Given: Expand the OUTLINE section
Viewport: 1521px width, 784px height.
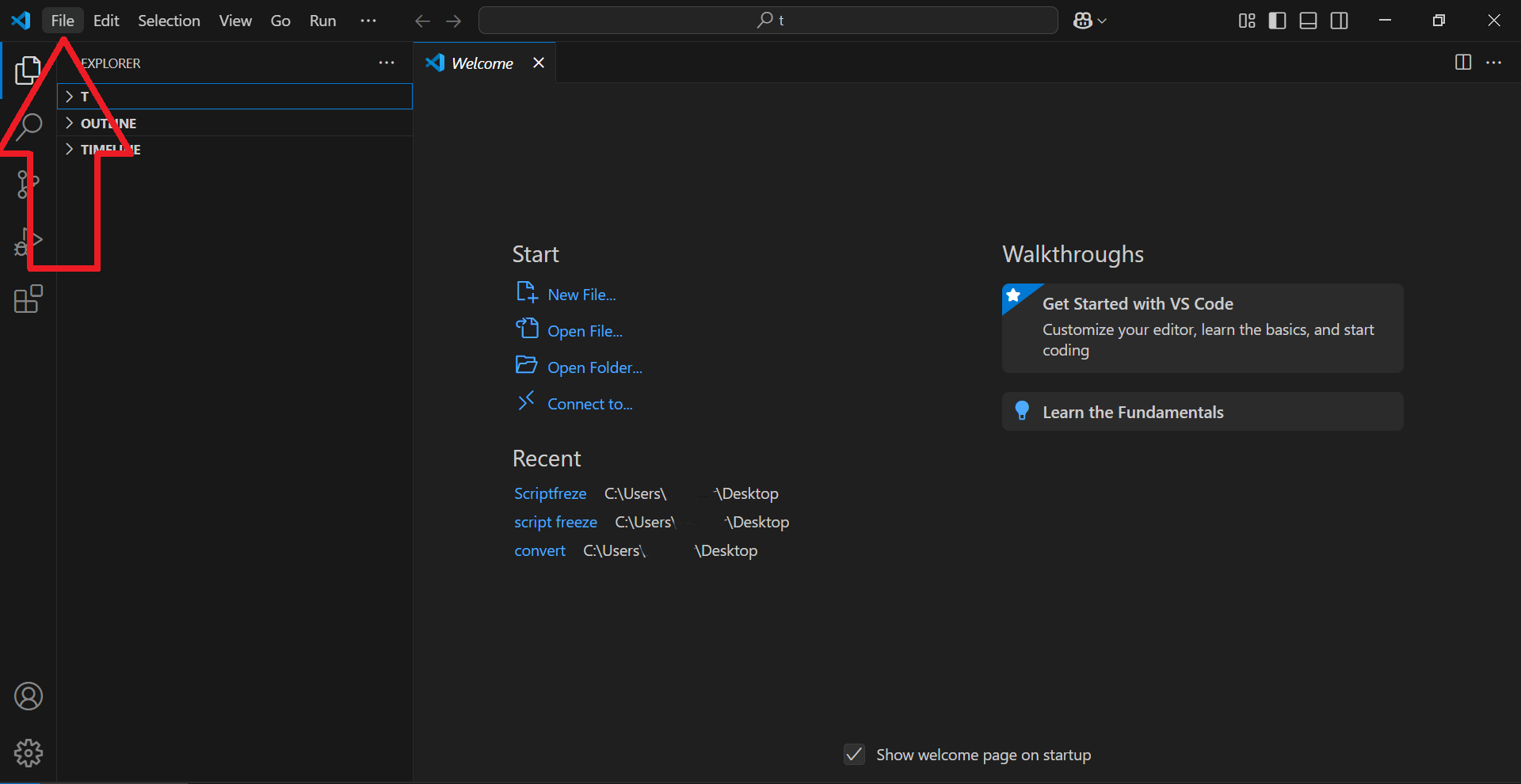Looking at the screenshot, I should [x=234, y=123].
